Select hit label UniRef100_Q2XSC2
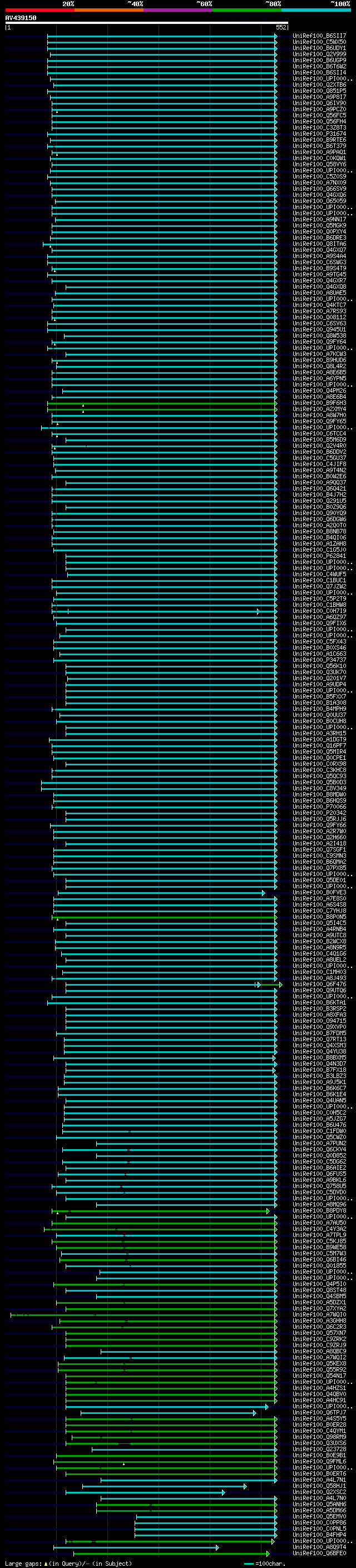 click(x=319, y=1492)
